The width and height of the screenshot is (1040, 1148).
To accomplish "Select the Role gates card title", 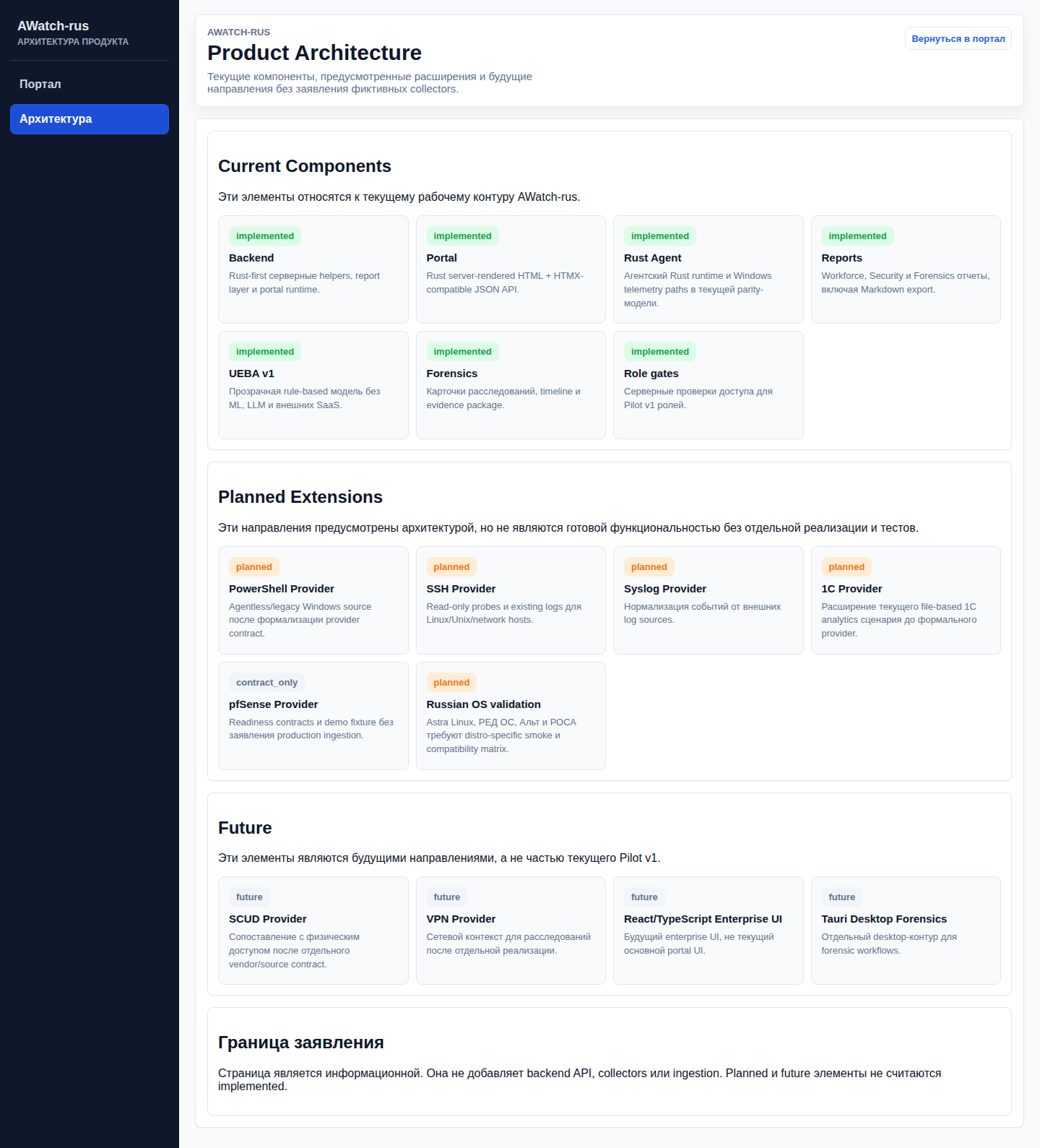I will pyautogui.click(x=651, y=374).
